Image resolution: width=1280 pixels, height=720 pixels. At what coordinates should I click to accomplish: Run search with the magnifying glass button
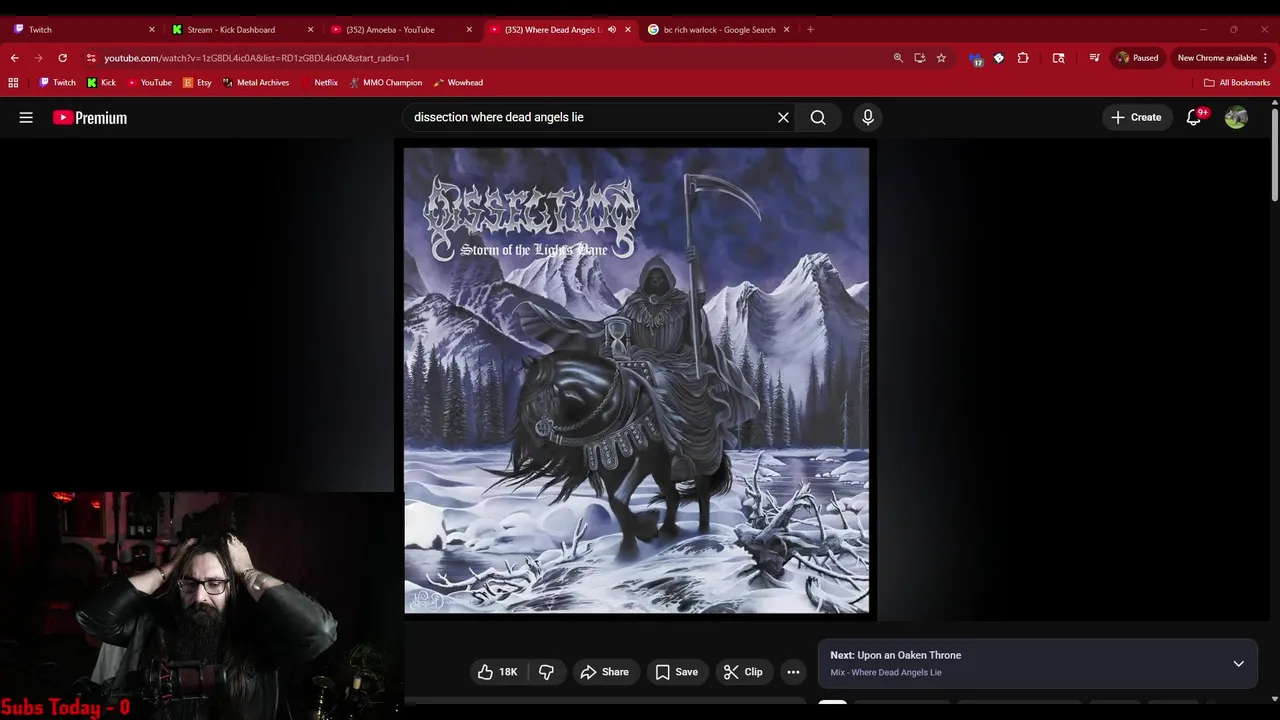coord(818,117)
